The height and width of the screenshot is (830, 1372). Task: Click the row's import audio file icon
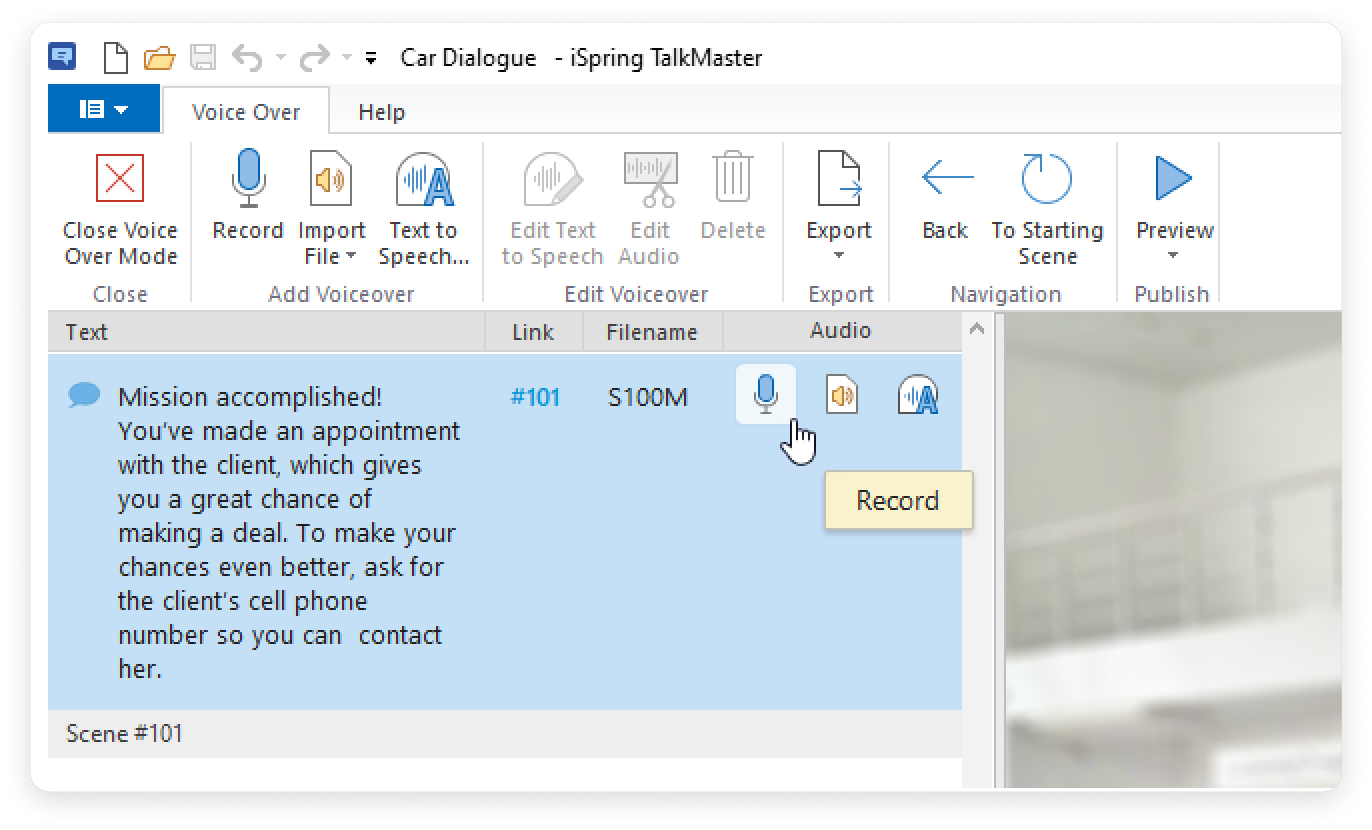(842, 396)
